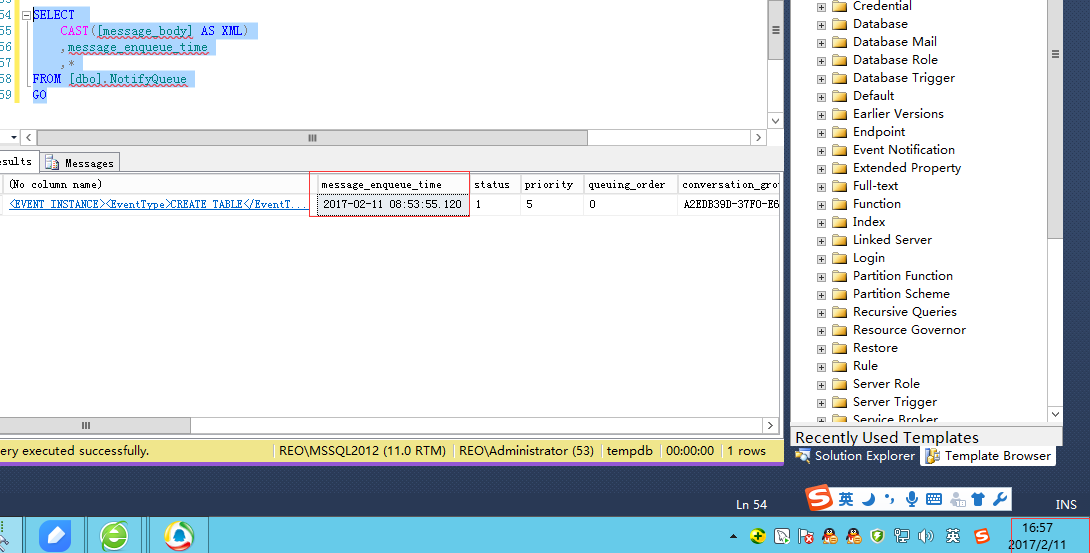Viewport: 1090px width, 553px height.
Task: Select the Partition Function template folder
Action: click(902, 276)
